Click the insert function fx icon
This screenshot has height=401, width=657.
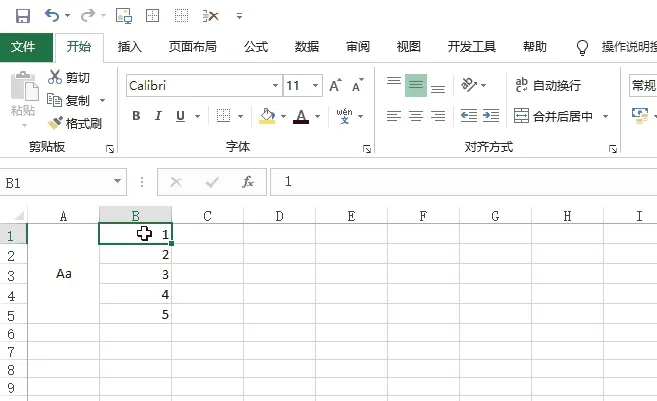(248, 182)
